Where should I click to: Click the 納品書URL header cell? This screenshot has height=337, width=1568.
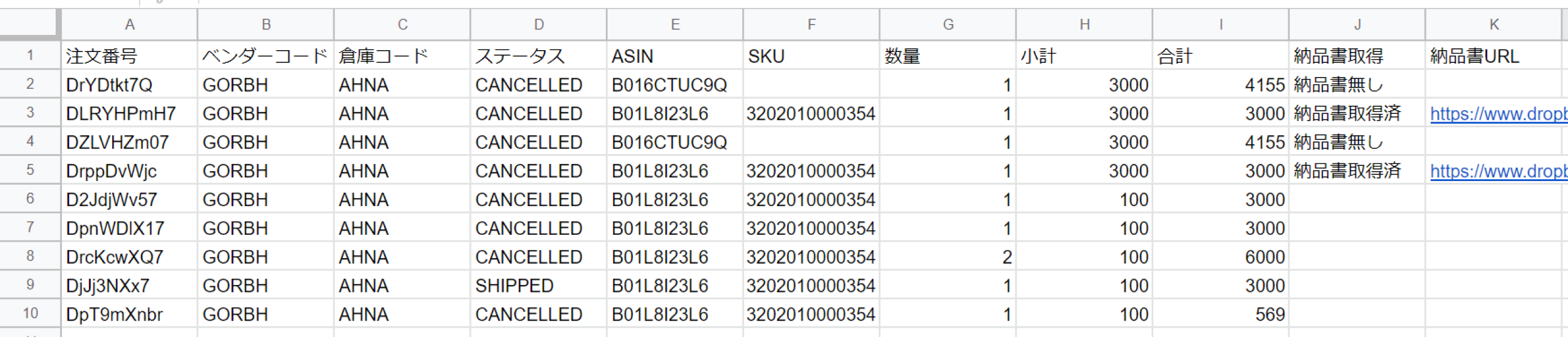(1494, 56)
